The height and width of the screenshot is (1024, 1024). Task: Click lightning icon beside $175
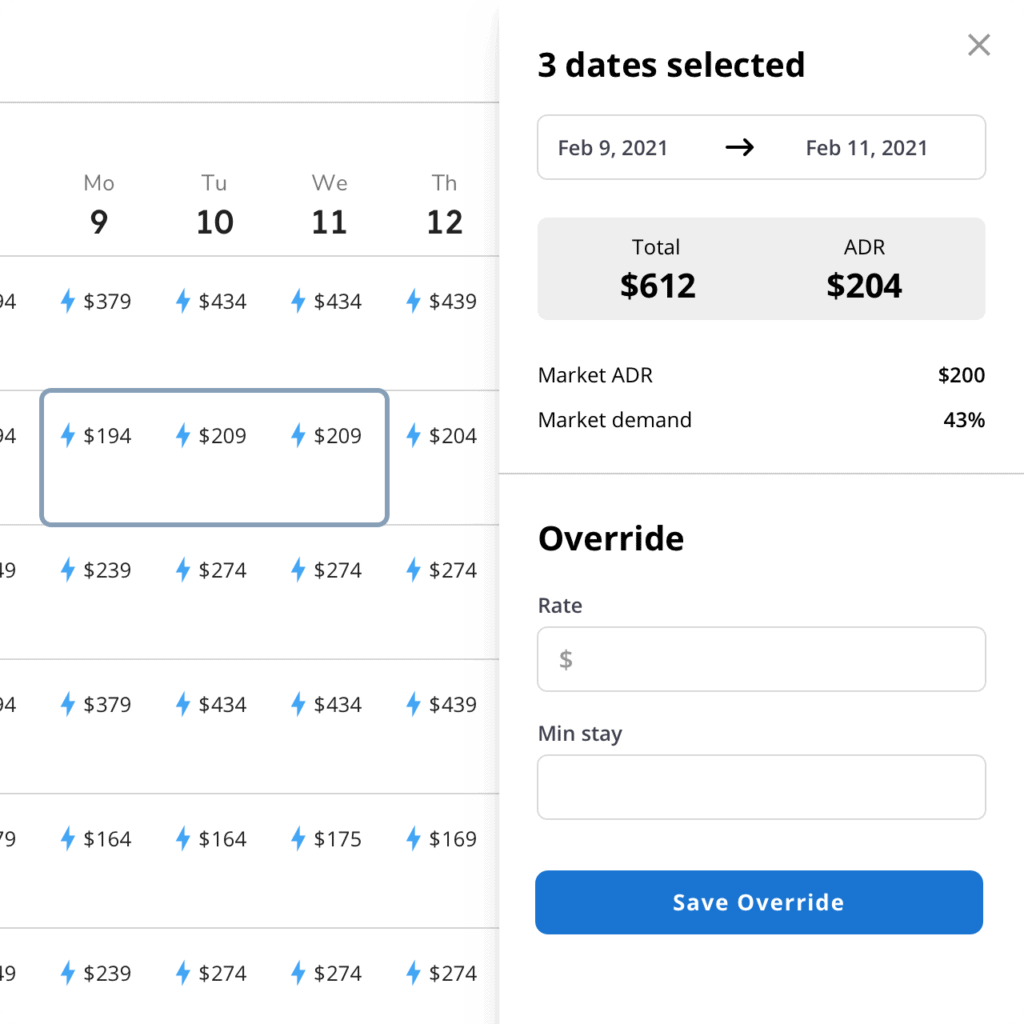coord(298,838)
